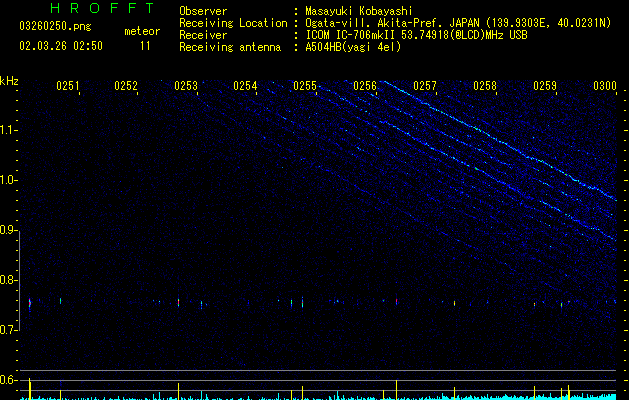Click the gray frequency range bracket on left axis
Screen dimensions: 629x400
[x=20, y=280]
